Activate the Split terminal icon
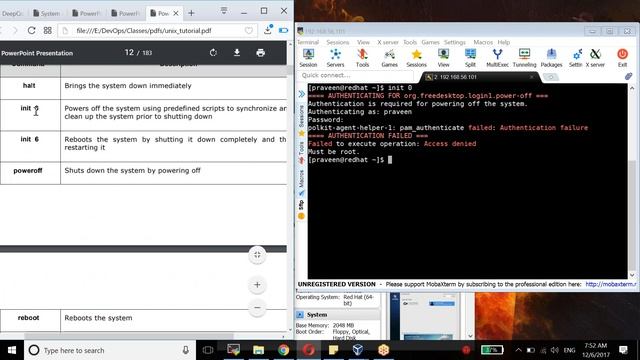Viewport: 640px width, 360px height. click(x=470, y=58)
